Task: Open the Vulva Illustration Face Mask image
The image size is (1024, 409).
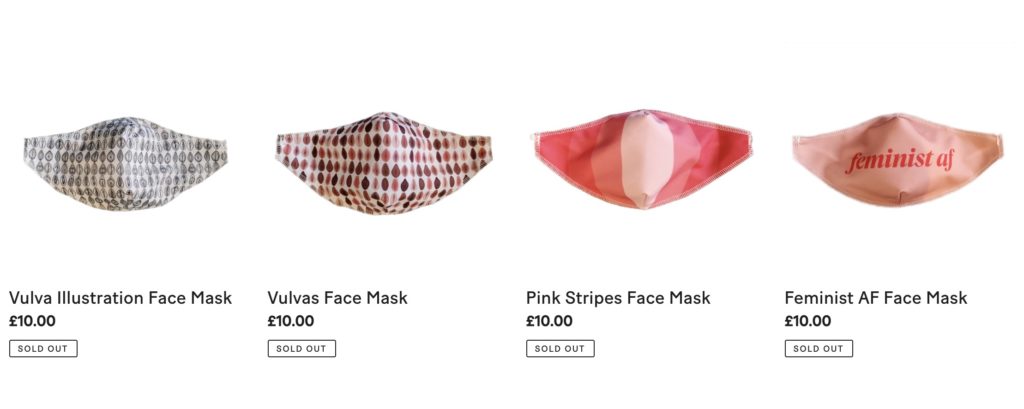Action: (125, 165)
